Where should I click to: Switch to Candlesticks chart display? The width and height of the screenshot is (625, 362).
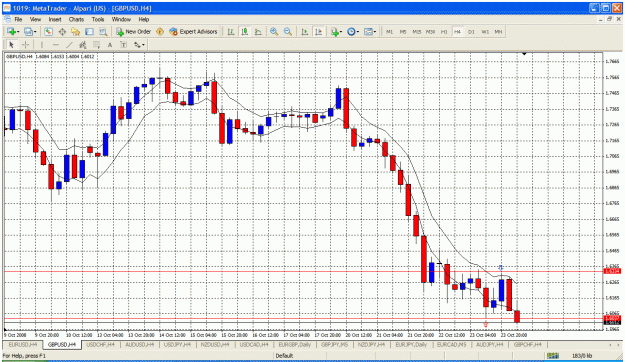pos(244,31)
